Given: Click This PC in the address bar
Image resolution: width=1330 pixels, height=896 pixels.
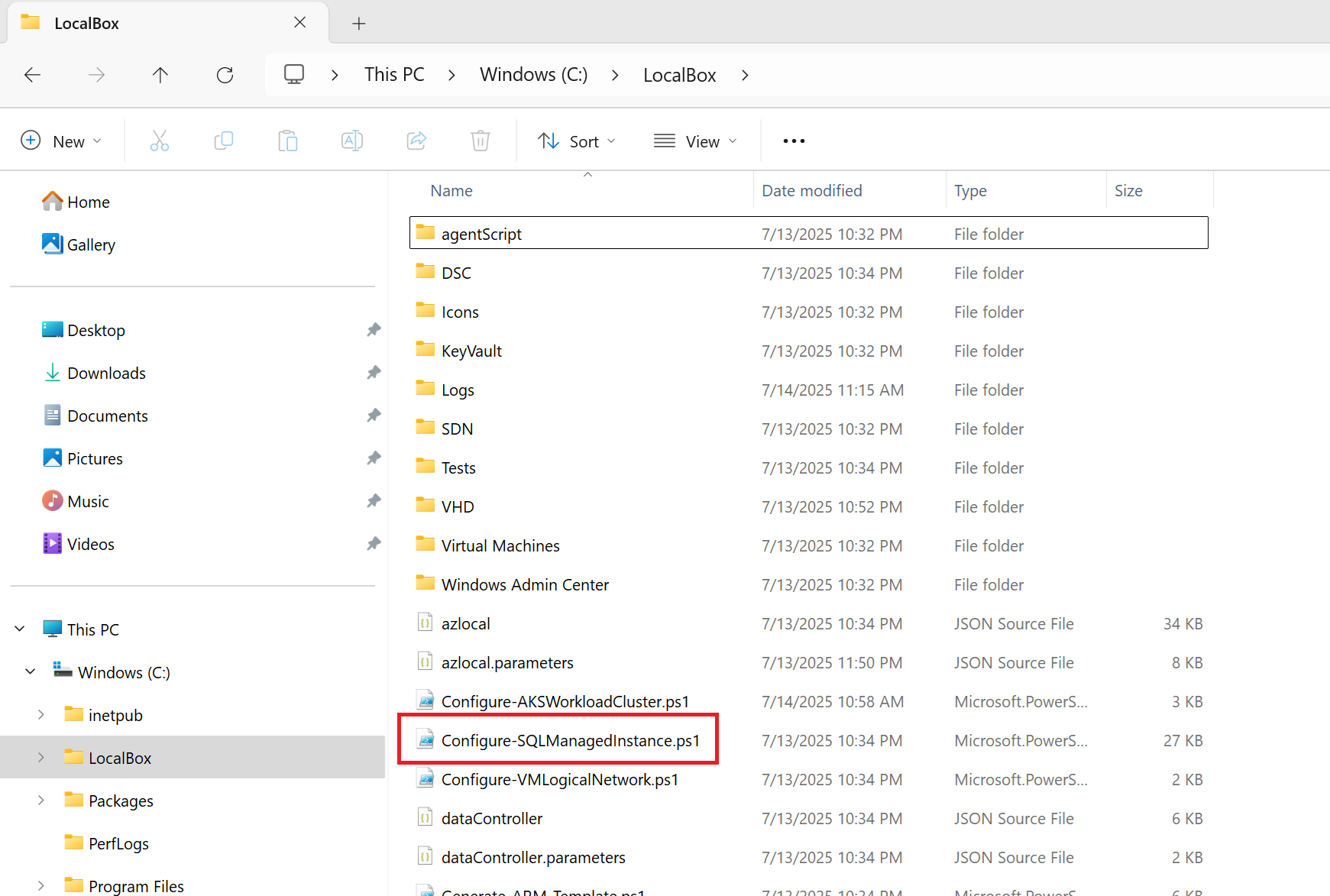Looking at the screenshot, I should tap(394, 75).
